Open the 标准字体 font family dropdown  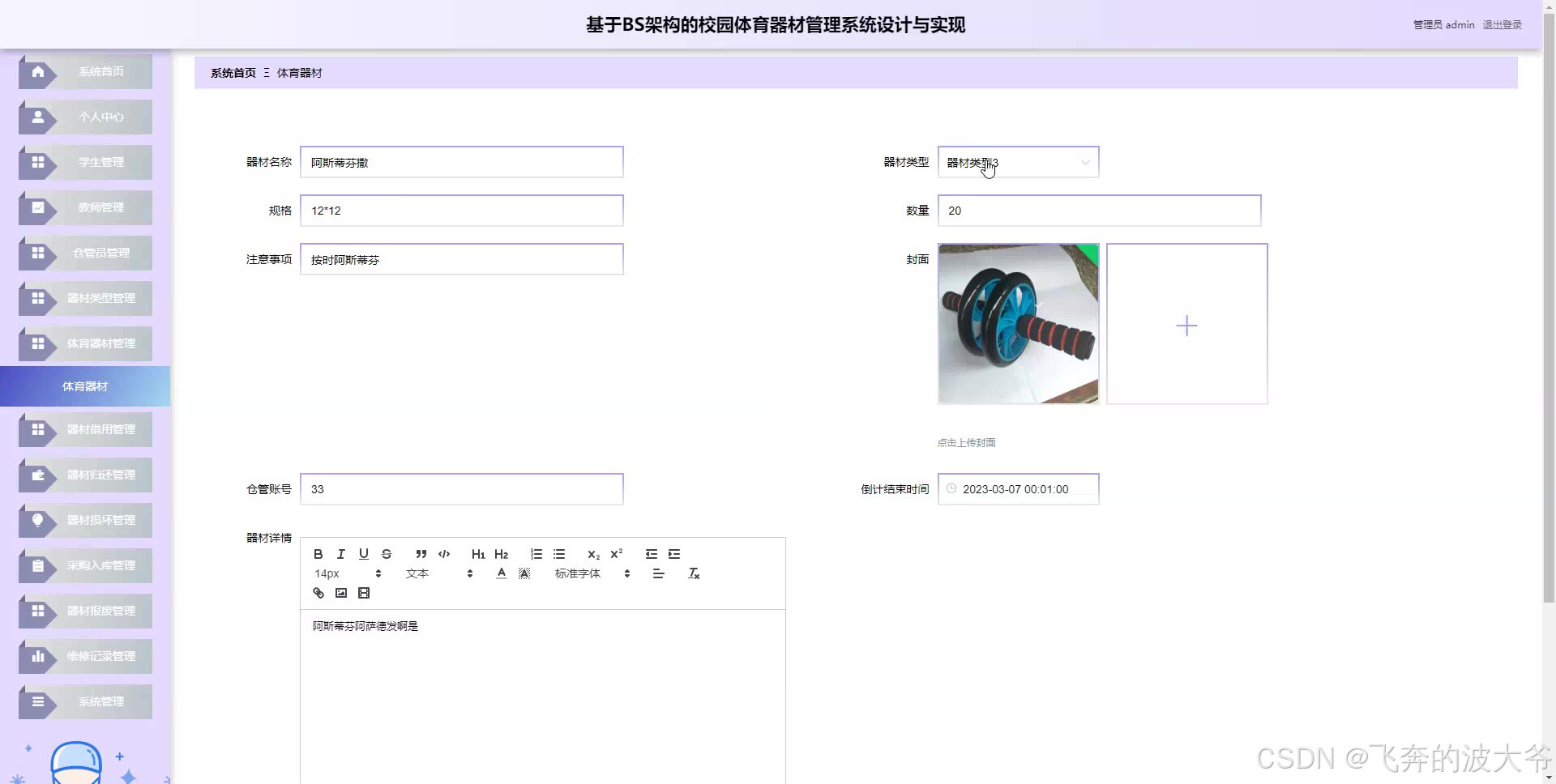pos(592,573)
